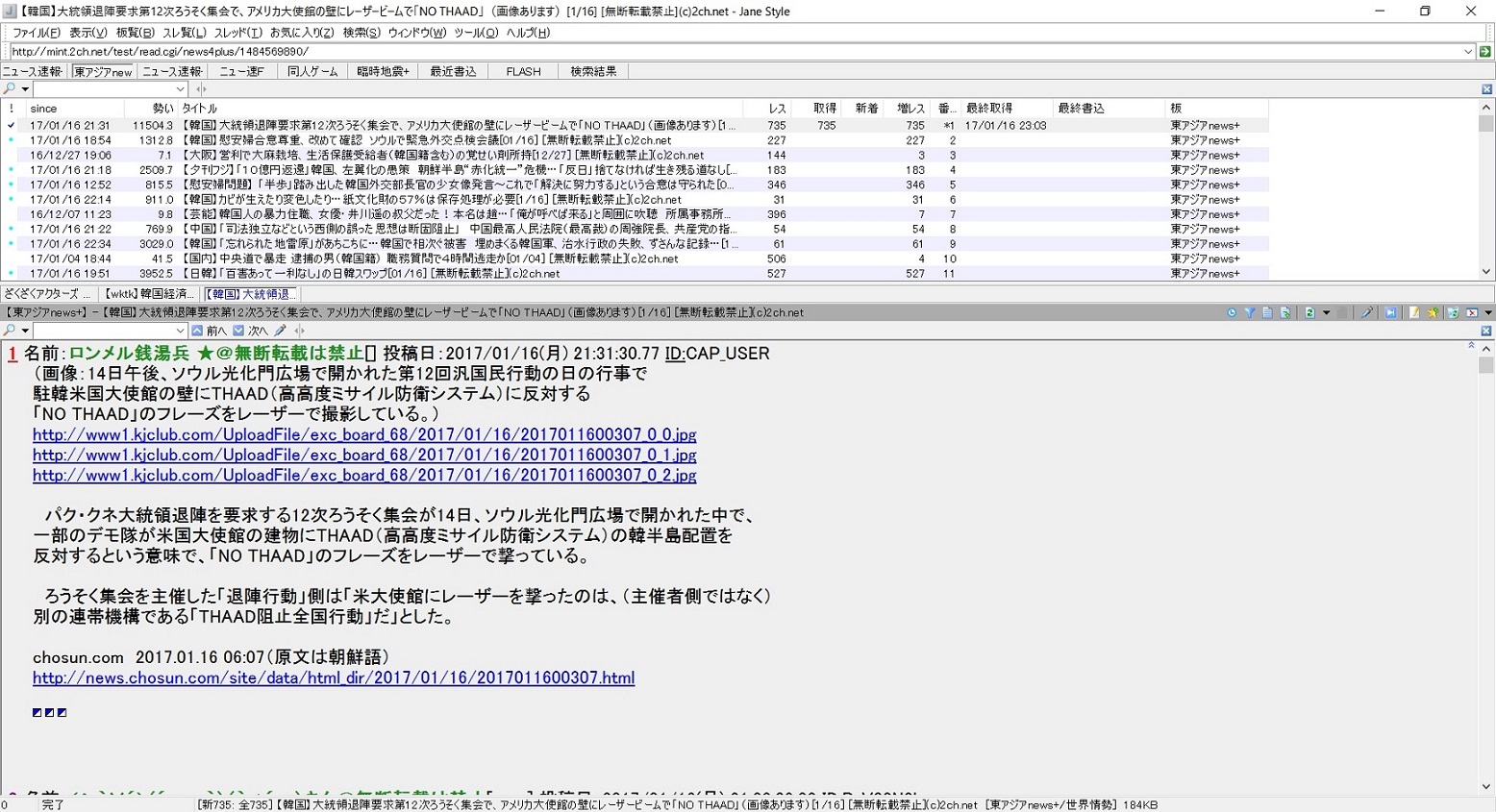This screenshot has width=1496, height=812.
Task: Open the thread list search box dropdown
Action: click(x=180, y=89)
